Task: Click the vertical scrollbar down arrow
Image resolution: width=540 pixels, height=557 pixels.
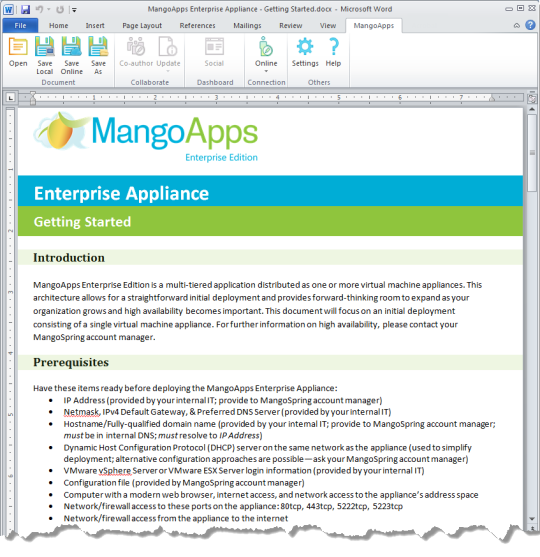Action: (x=532, y=519)
